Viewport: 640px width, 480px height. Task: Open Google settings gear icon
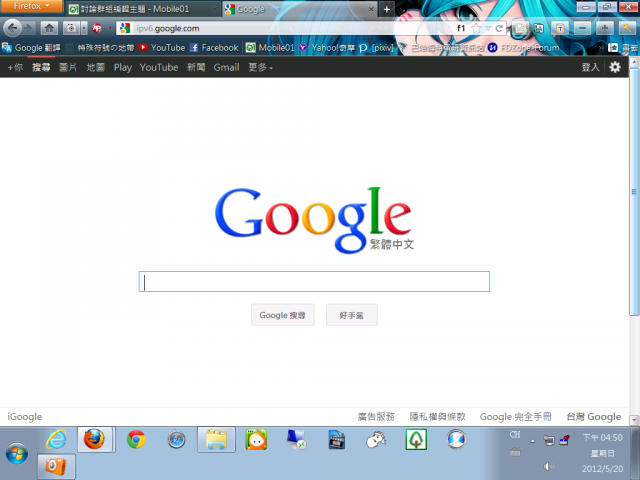(615, 67)
